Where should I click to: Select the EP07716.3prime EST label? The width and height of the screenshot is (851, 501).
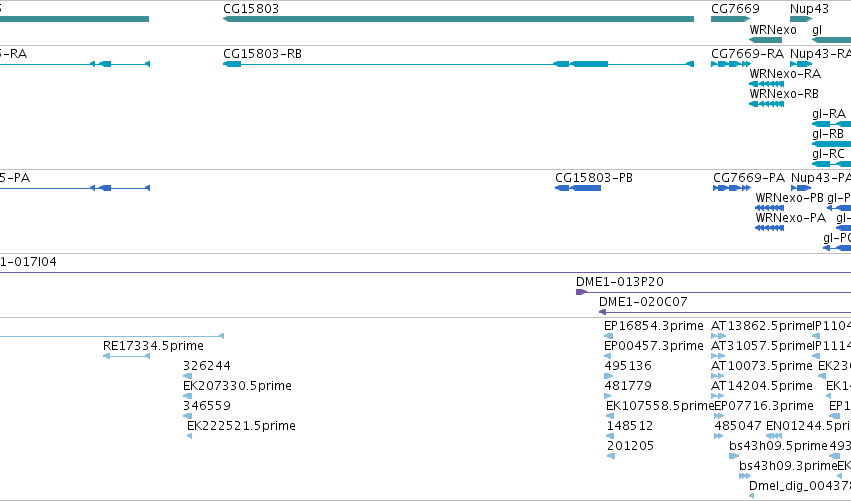click(x=764, y=407)
